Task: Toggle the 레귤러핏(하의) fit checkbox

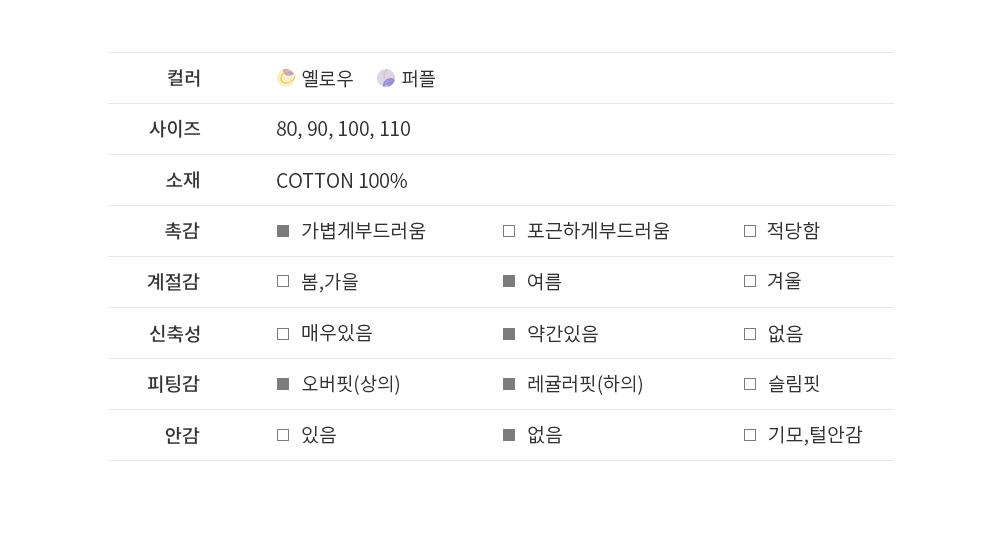Action: 509,384
